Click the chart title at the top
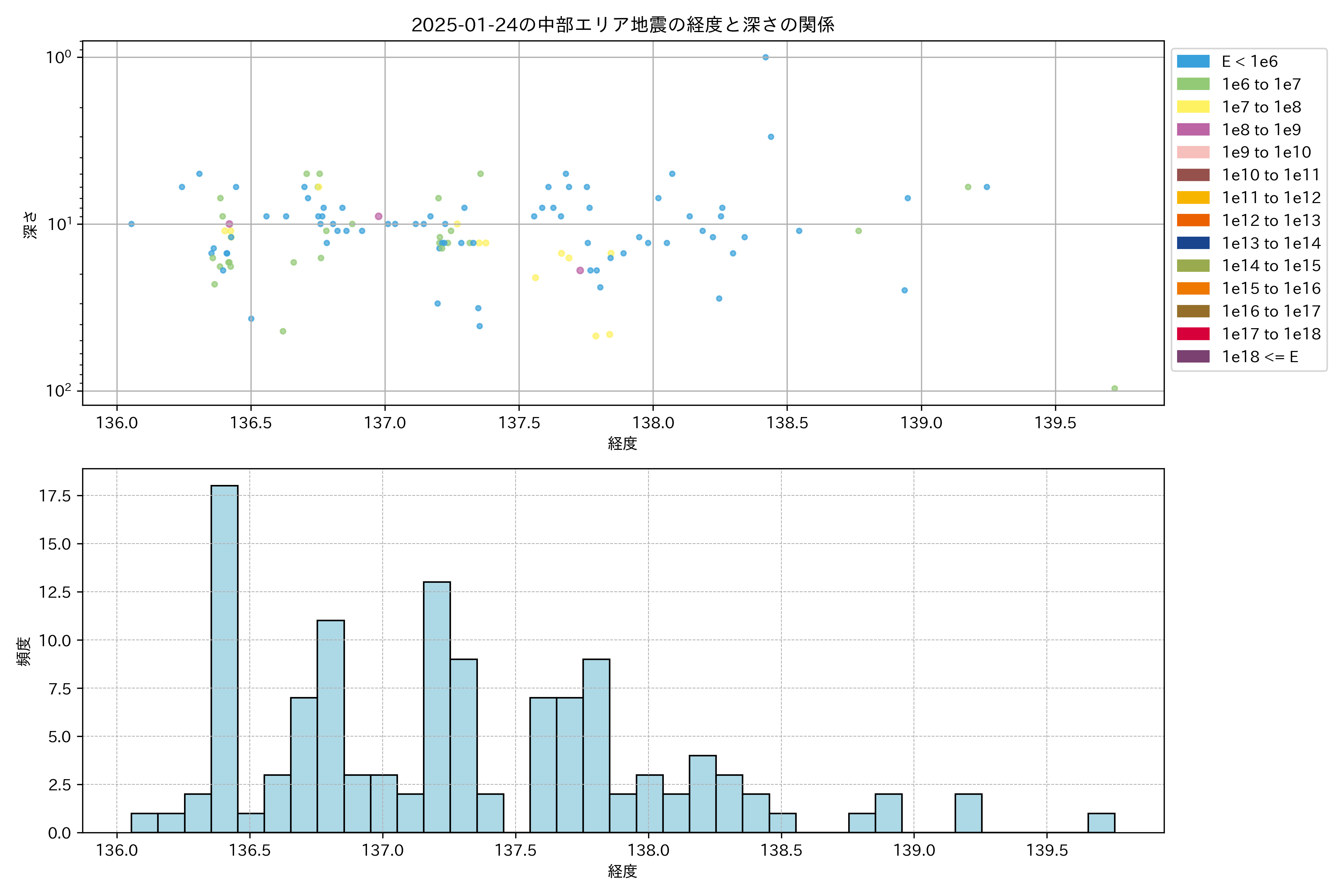Screen dimensions: 1344x896 623,25
